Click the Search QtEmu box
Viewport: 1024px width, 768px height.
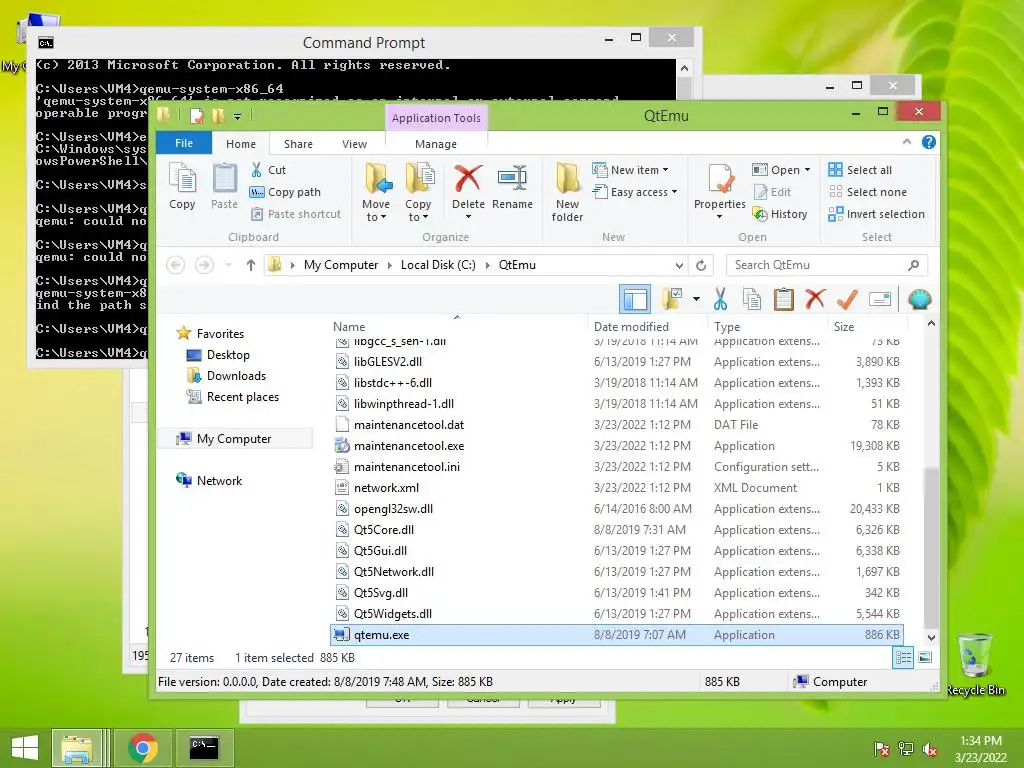[x=827, y=265]
